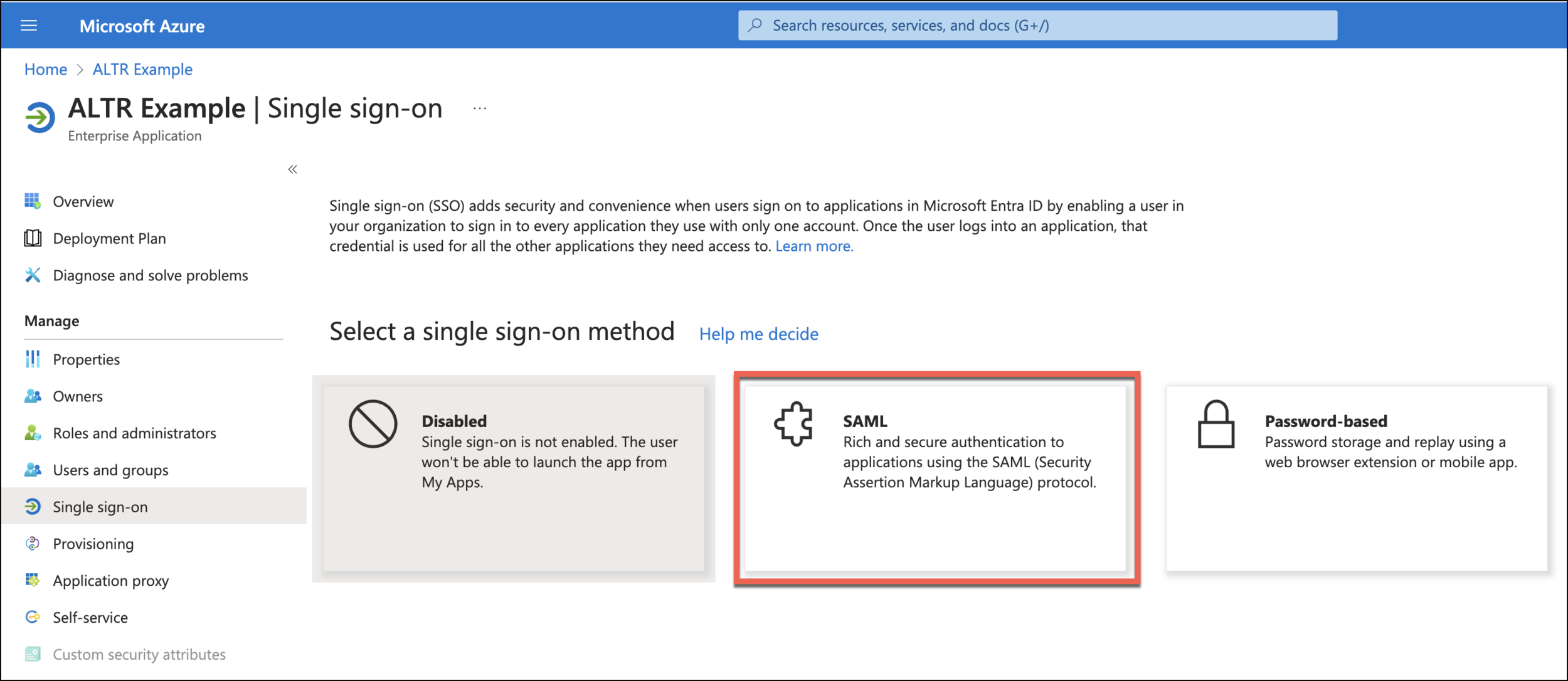The height and width of the screenshot is (681, 1568).
Task: Open Roles and administrators
Action: [134, 433]
